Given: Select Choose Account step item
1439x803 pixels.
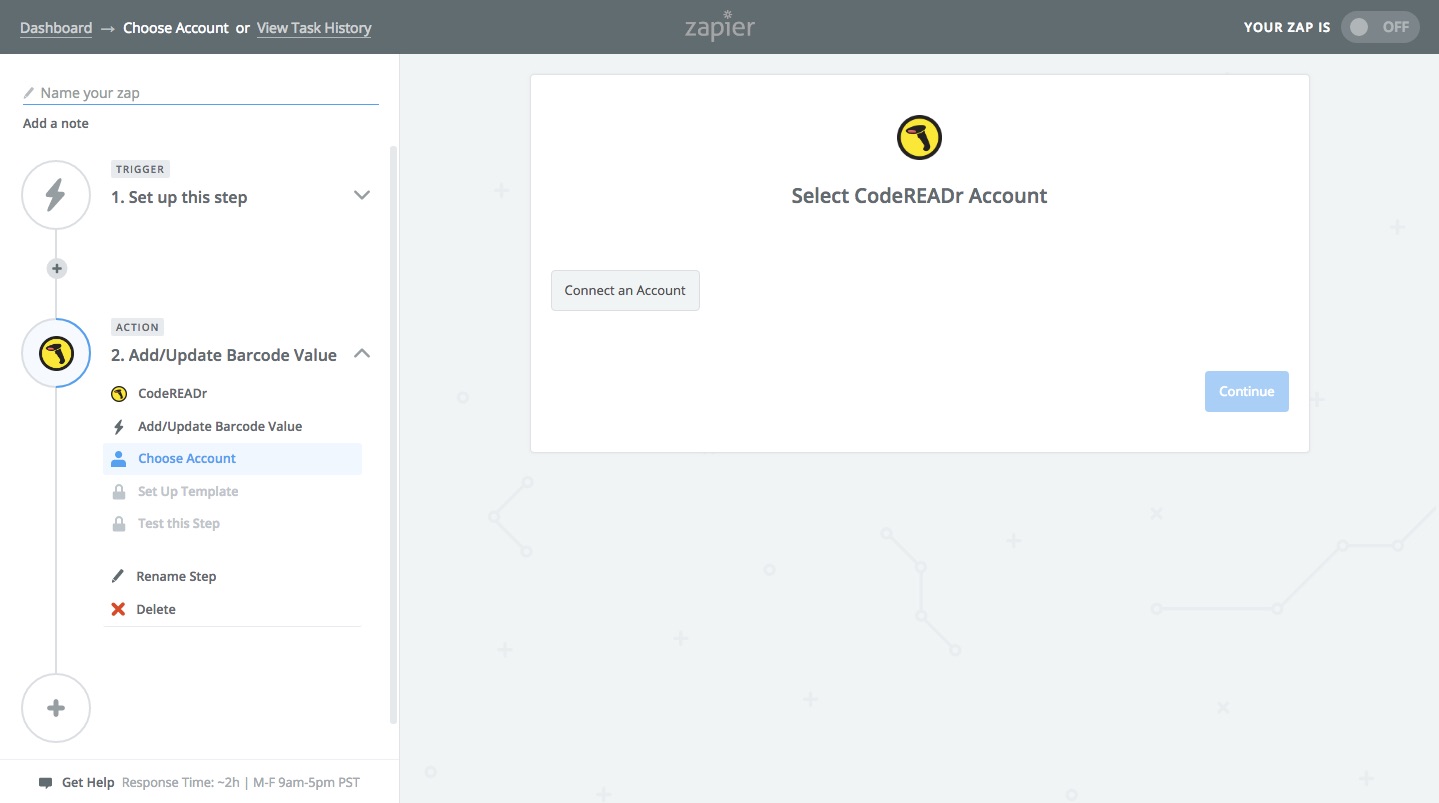Looking at the screenshot, I should (232, 459).
